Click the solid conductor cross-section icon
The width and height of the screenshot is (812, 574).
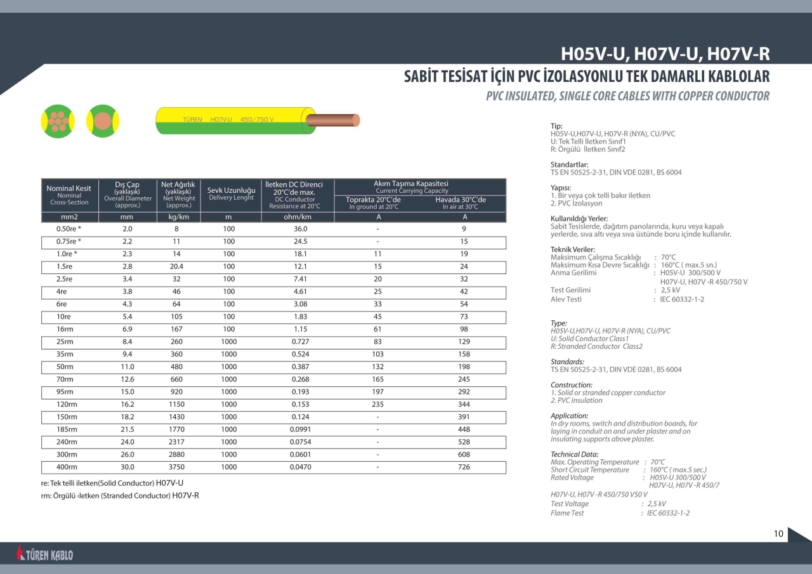(x=102, y=121)
